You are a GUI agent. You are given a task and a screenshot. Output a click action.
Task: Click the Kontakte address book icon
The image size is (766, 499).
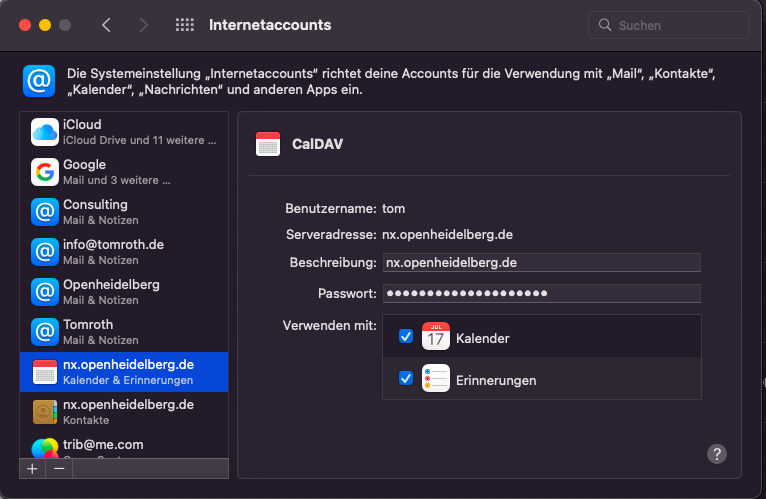tap(45, 412)
